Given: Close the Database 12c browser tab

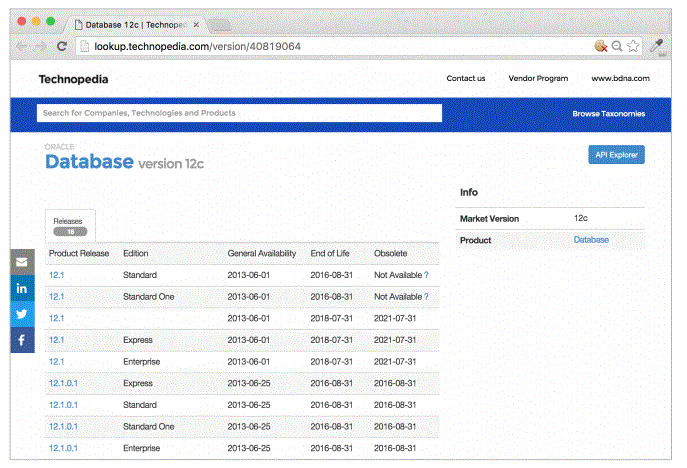Looking at the screenshot, I should [x=196, y=25].
